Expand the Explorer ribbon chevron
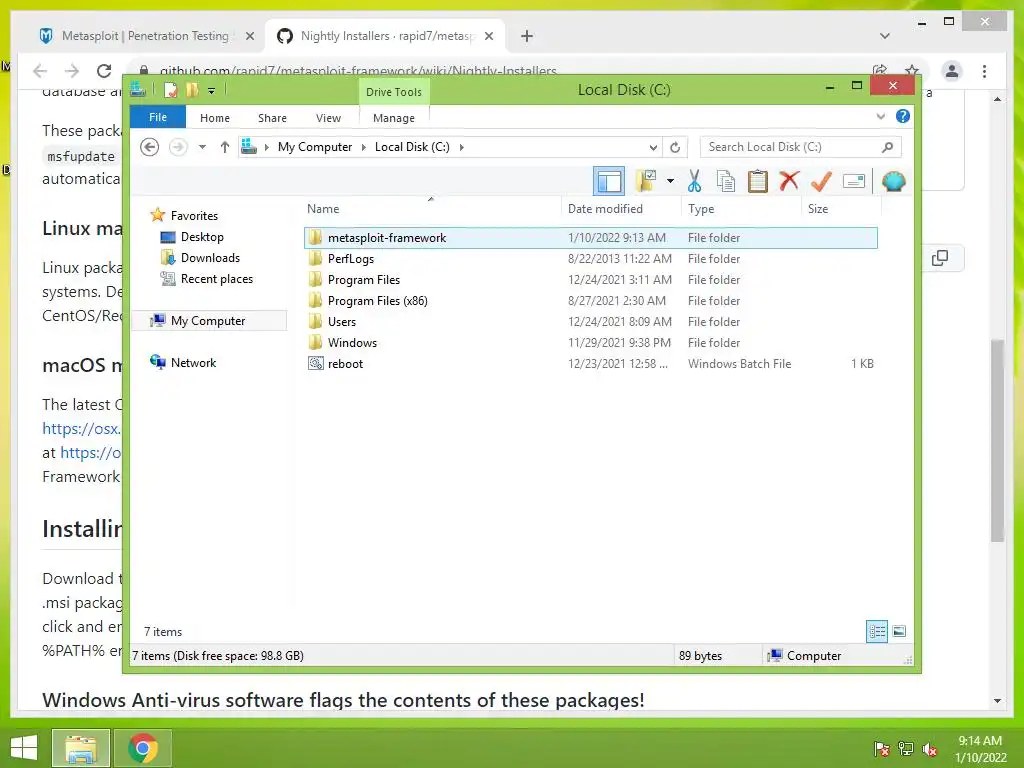Screen dimensions: 1024x768 click(881, 116)
